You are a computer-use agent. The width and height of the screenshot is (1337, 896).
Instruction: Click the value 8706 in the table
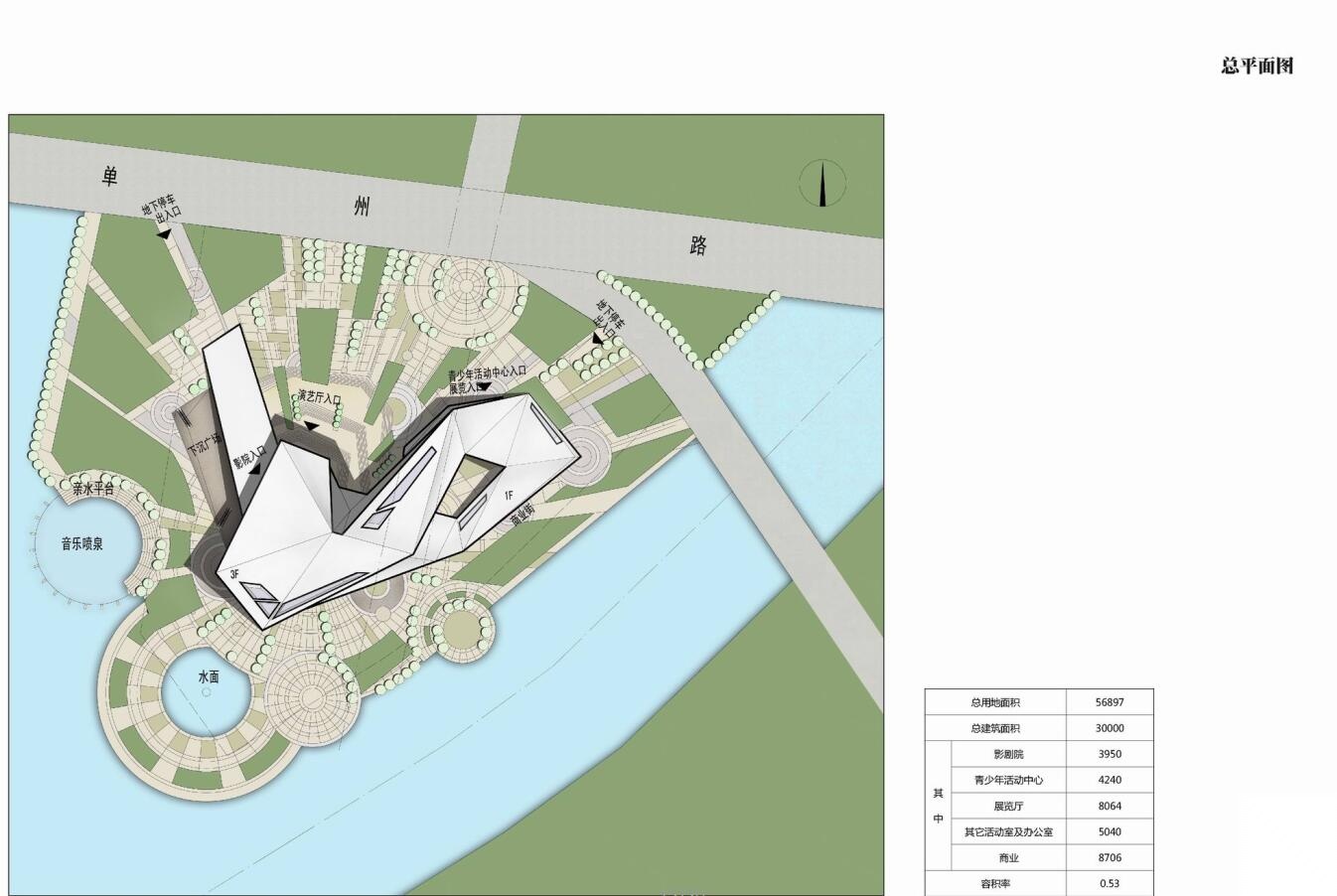1110,857
